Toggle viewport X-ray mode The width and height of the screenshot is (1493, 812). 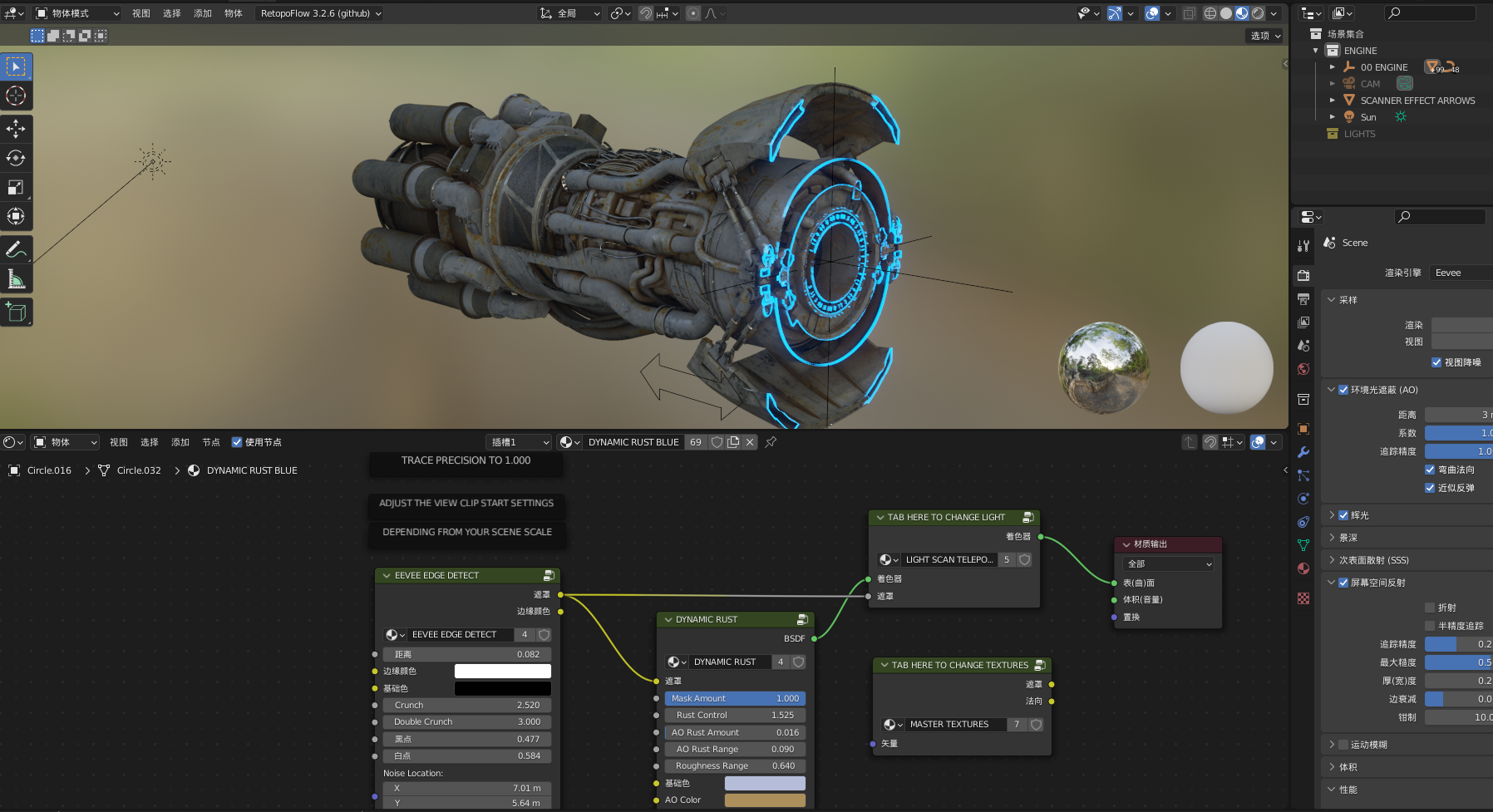click(x=1190, y=13)
